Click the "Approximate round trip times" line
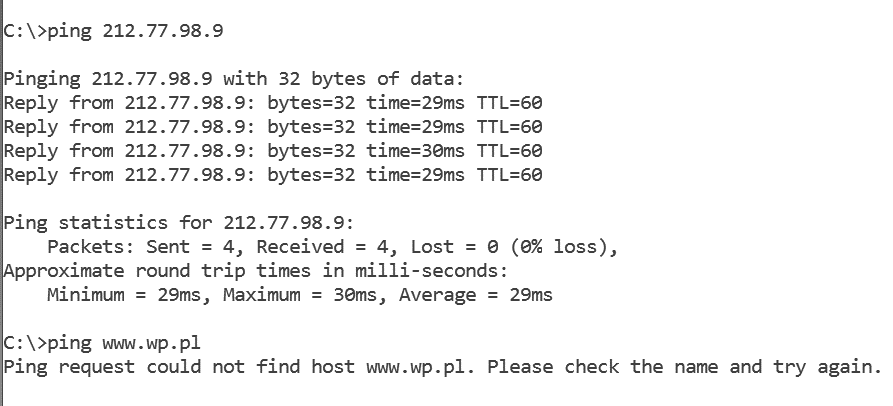This screenshot has width=893, height=406. coord(256,271)
